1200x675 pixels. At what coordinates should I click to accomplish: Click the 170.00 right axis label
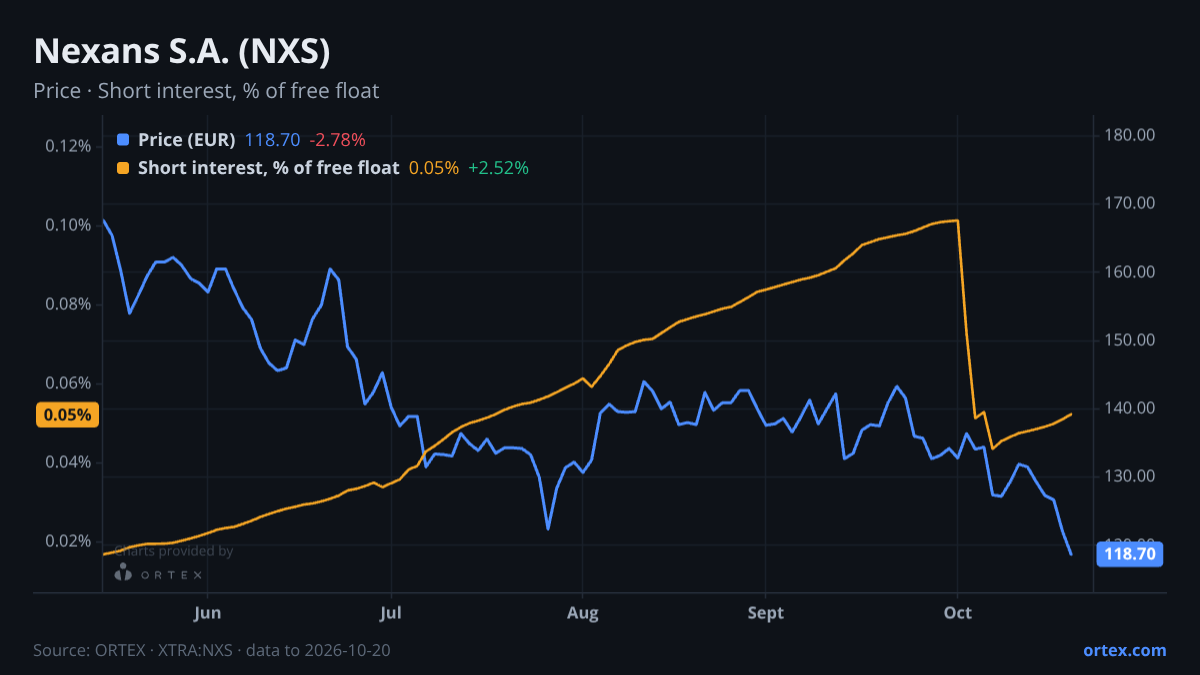pos(1130,203)
